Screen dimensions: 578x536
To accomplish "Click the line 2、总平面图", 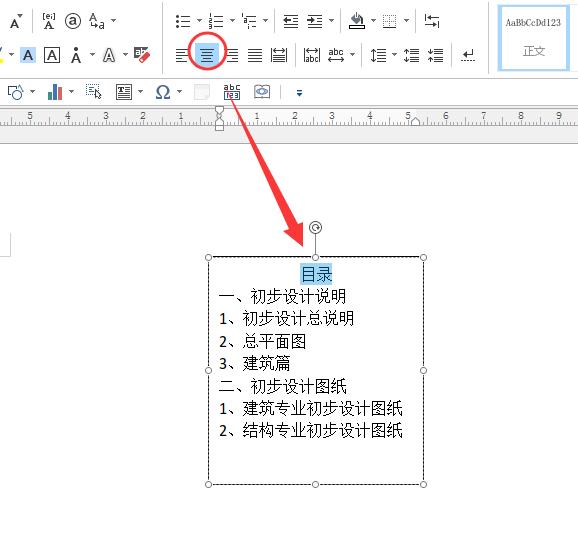I will (262, 341).
